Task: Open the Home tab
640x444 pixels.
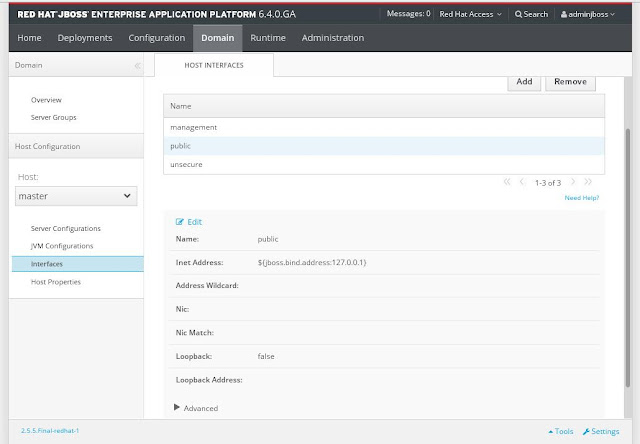Action: pos(29,38)
